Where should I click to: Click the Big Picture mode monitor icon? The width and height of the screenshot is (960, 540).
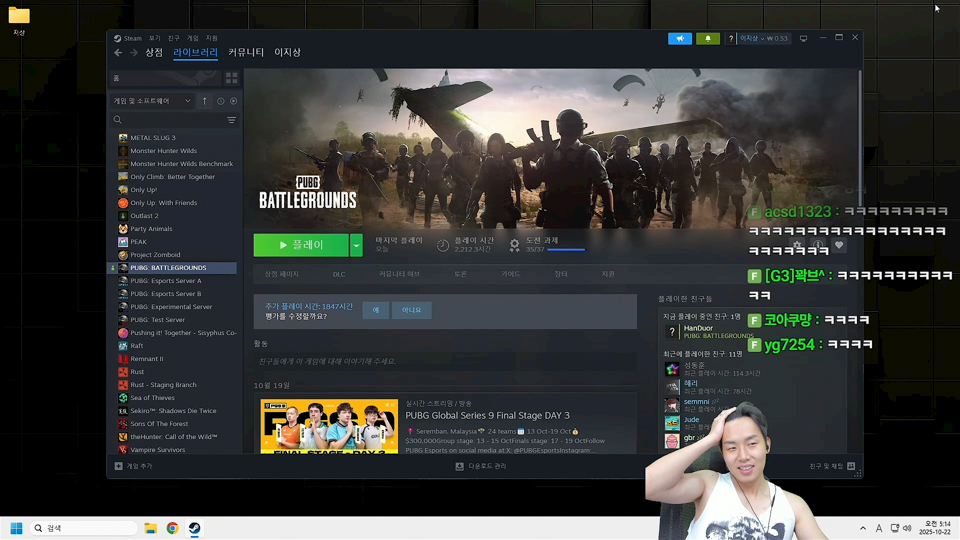pyautogui.click(x=803, y=38)
